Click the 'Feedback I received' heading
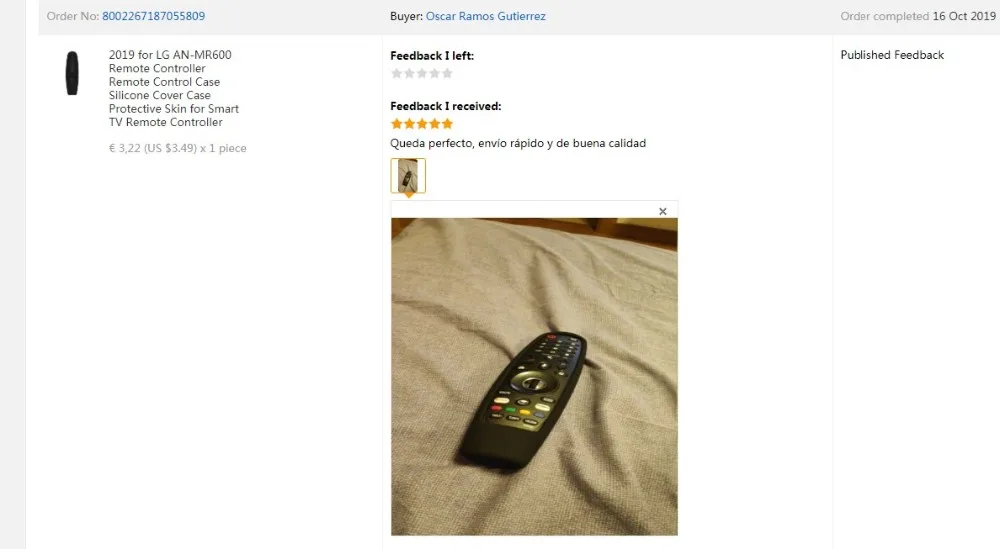Screen dimensions: 1000x549 click(x=446, y=106)
